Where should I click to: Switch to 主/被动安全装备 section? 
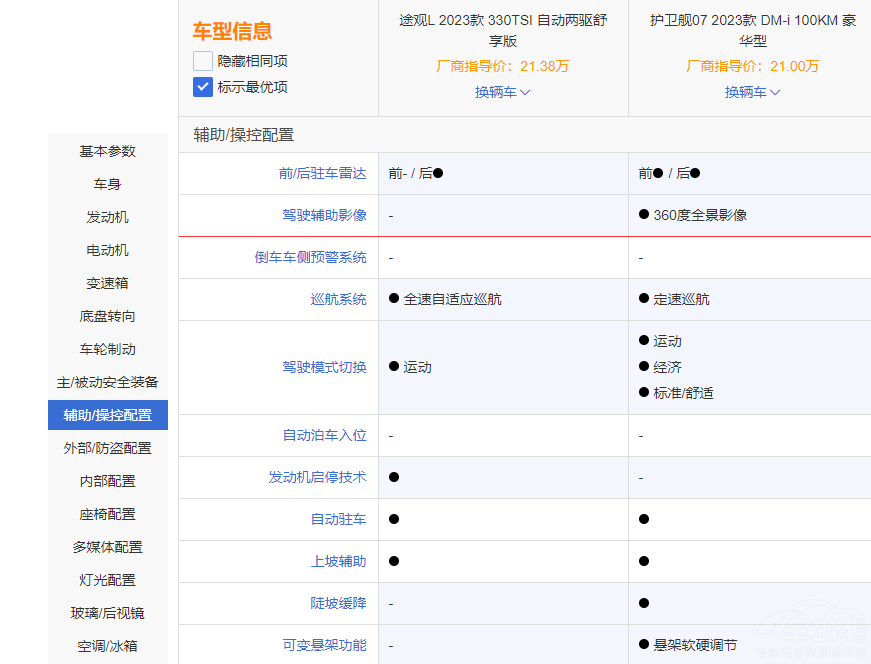(107, 382)
